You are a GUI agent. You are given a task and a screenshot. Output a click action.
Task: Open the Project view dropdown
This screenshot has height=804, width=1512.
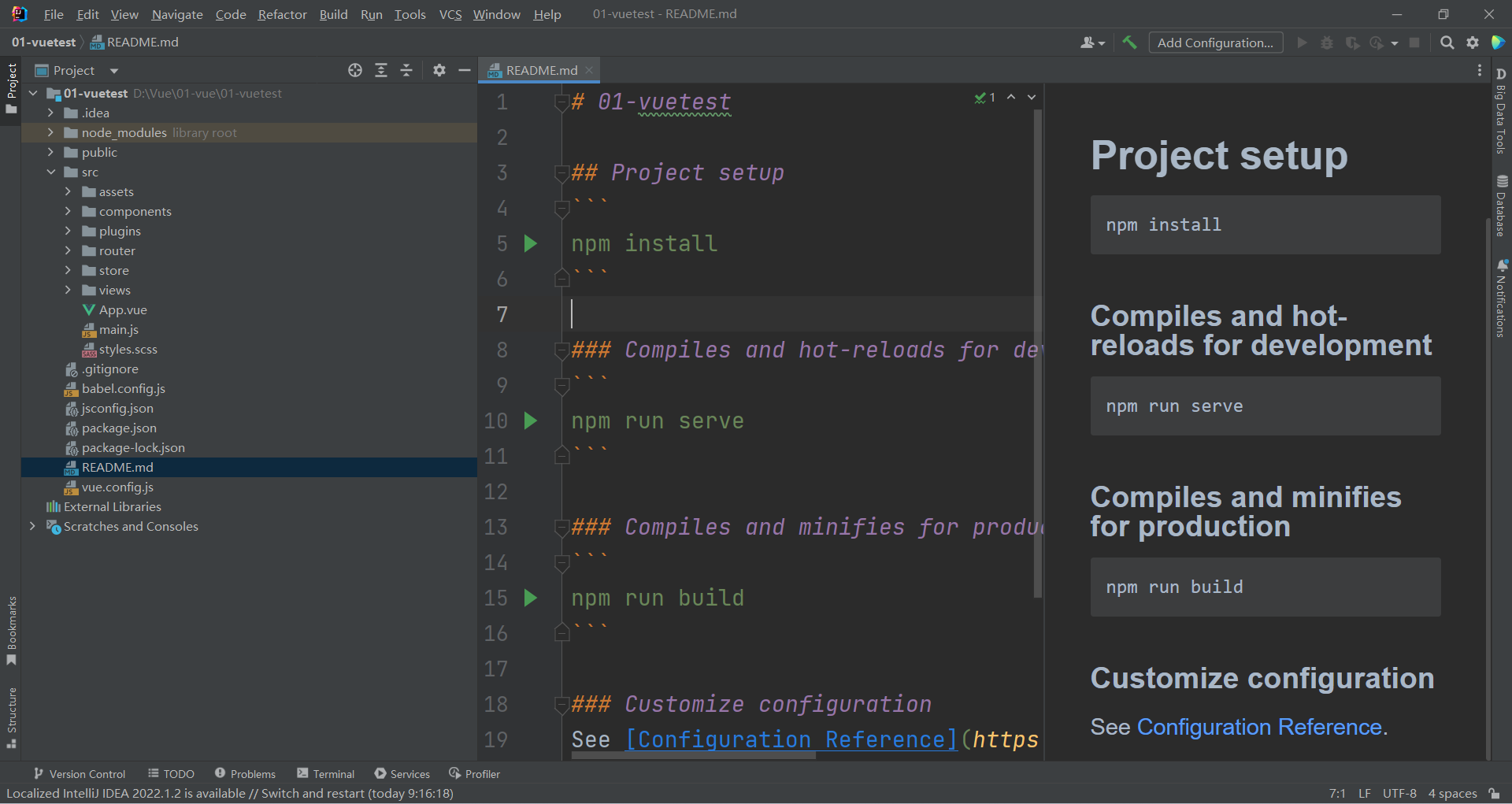114,71
